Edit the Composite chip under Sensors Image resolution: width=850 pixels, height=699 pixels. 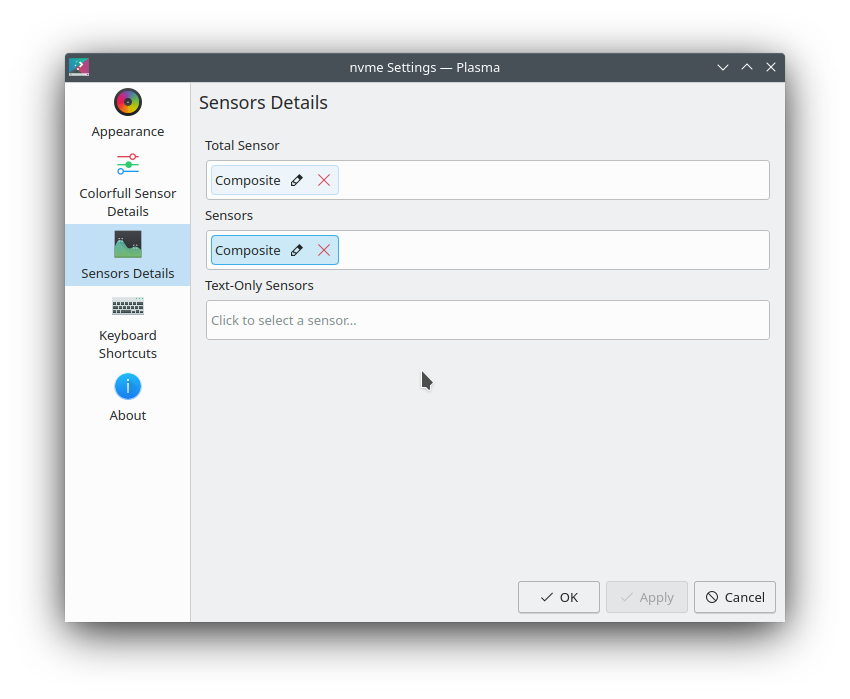click(x=296, y=251)
